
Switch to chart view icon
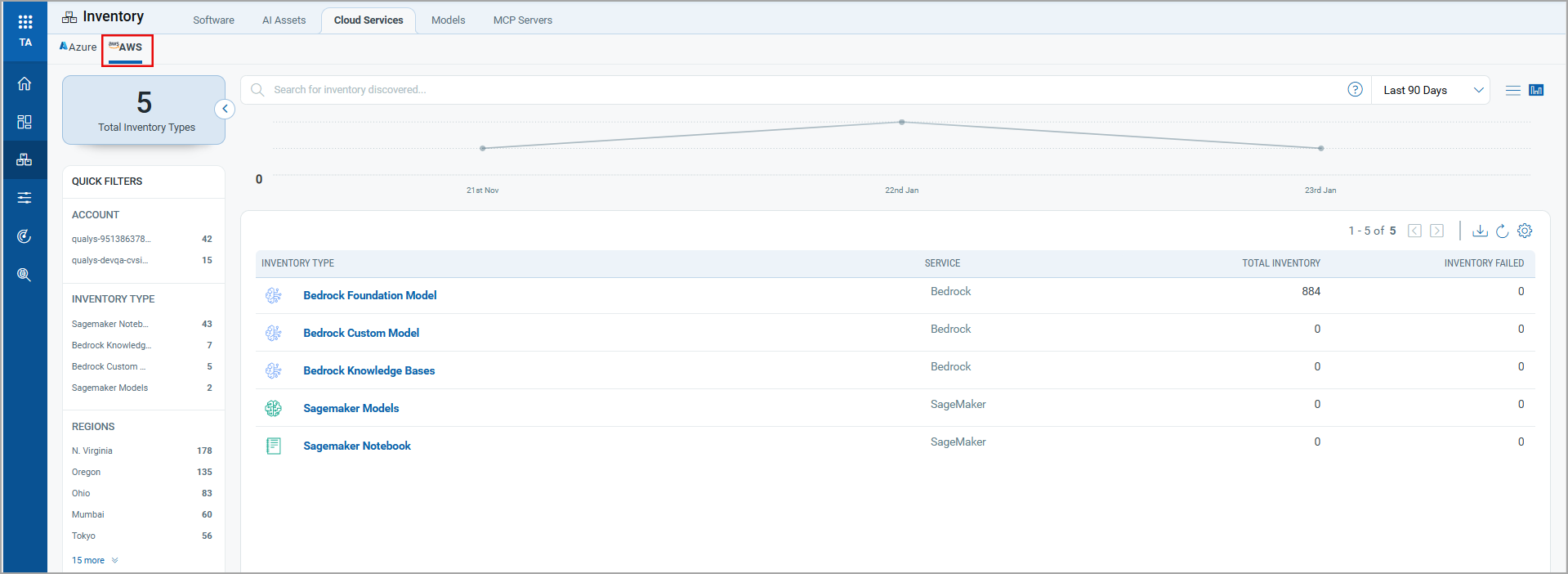1536,90
